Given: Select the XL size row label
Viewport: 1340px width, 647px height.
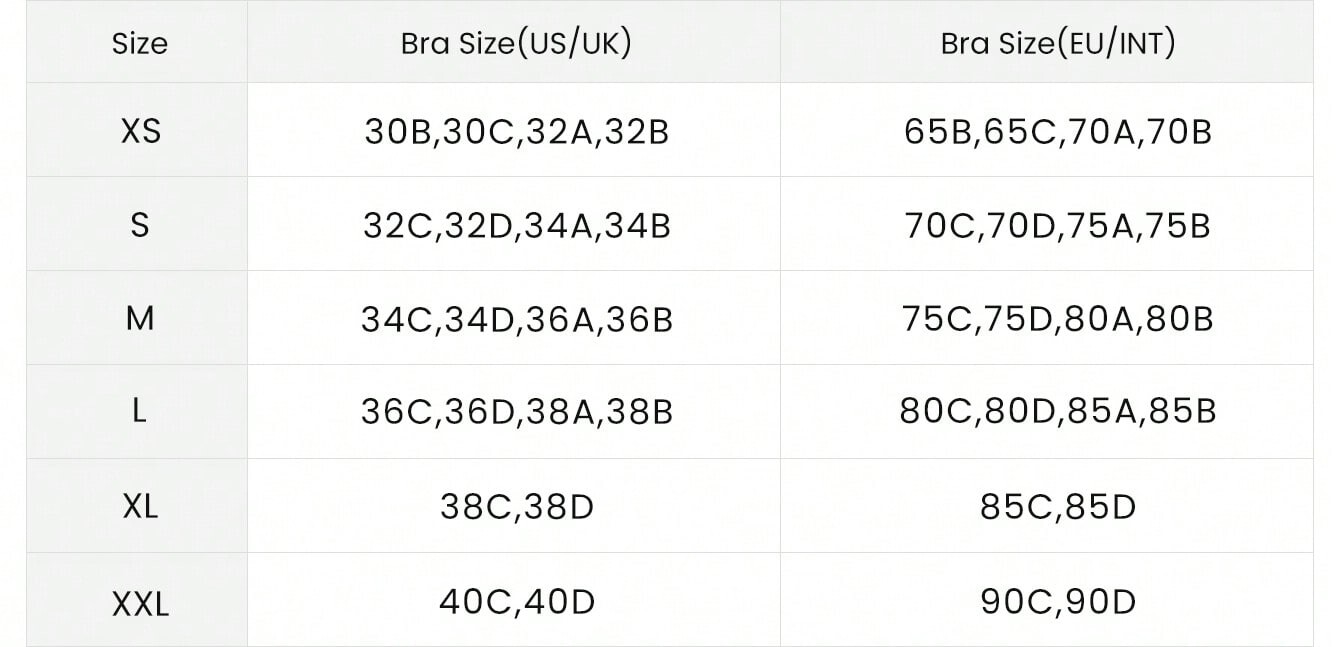Looking at the screenshot, I should [x=140, y=506].
